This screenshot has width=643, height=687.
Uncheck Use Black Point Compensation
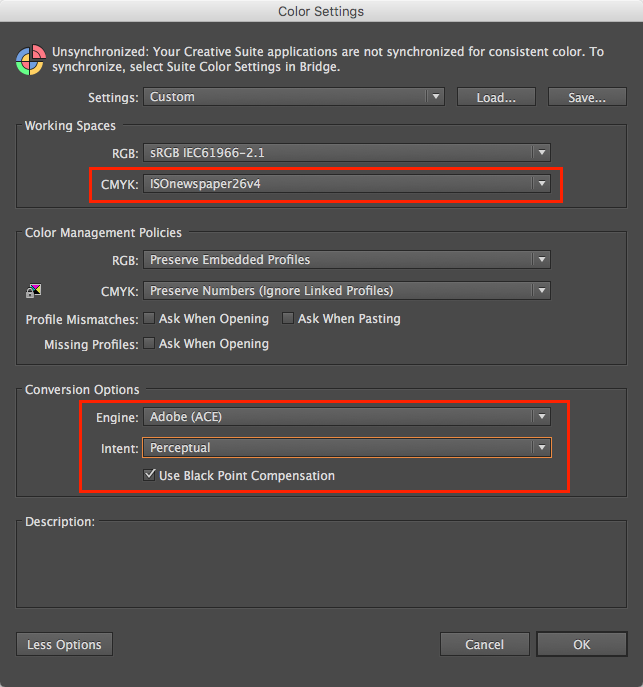[149, 475]
